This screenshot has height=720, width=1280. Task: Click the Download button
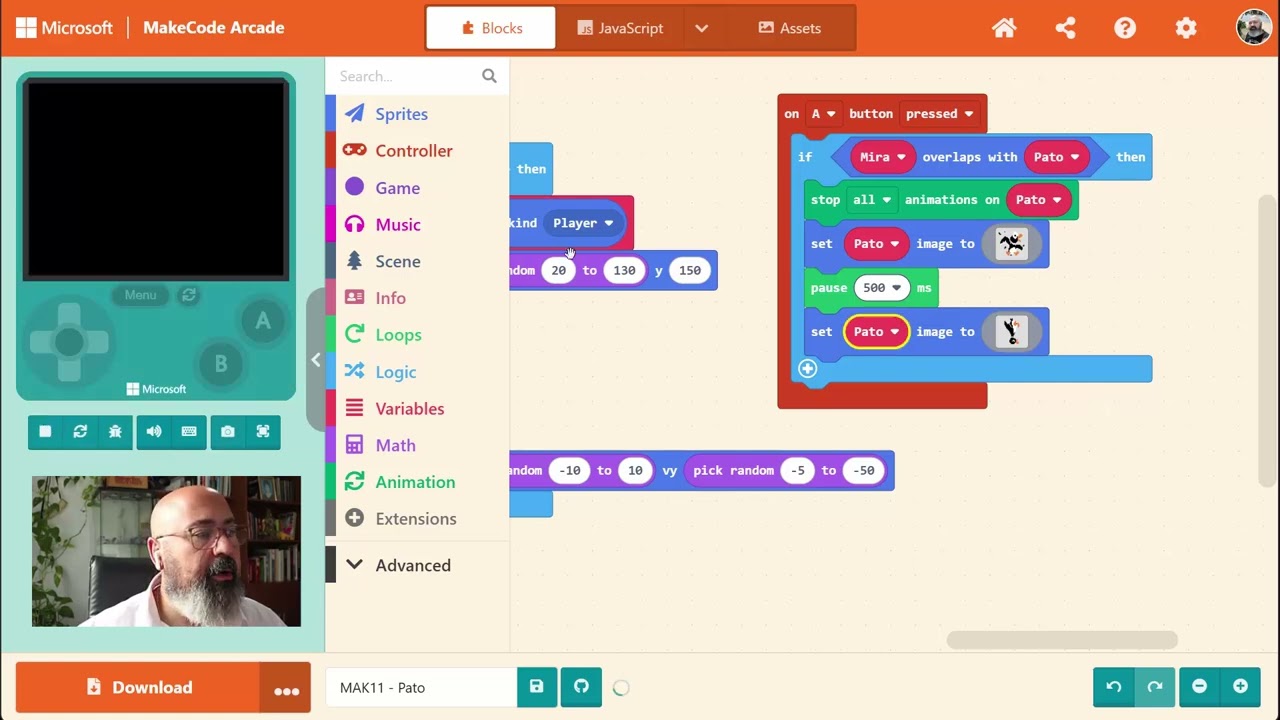[138, 687]
